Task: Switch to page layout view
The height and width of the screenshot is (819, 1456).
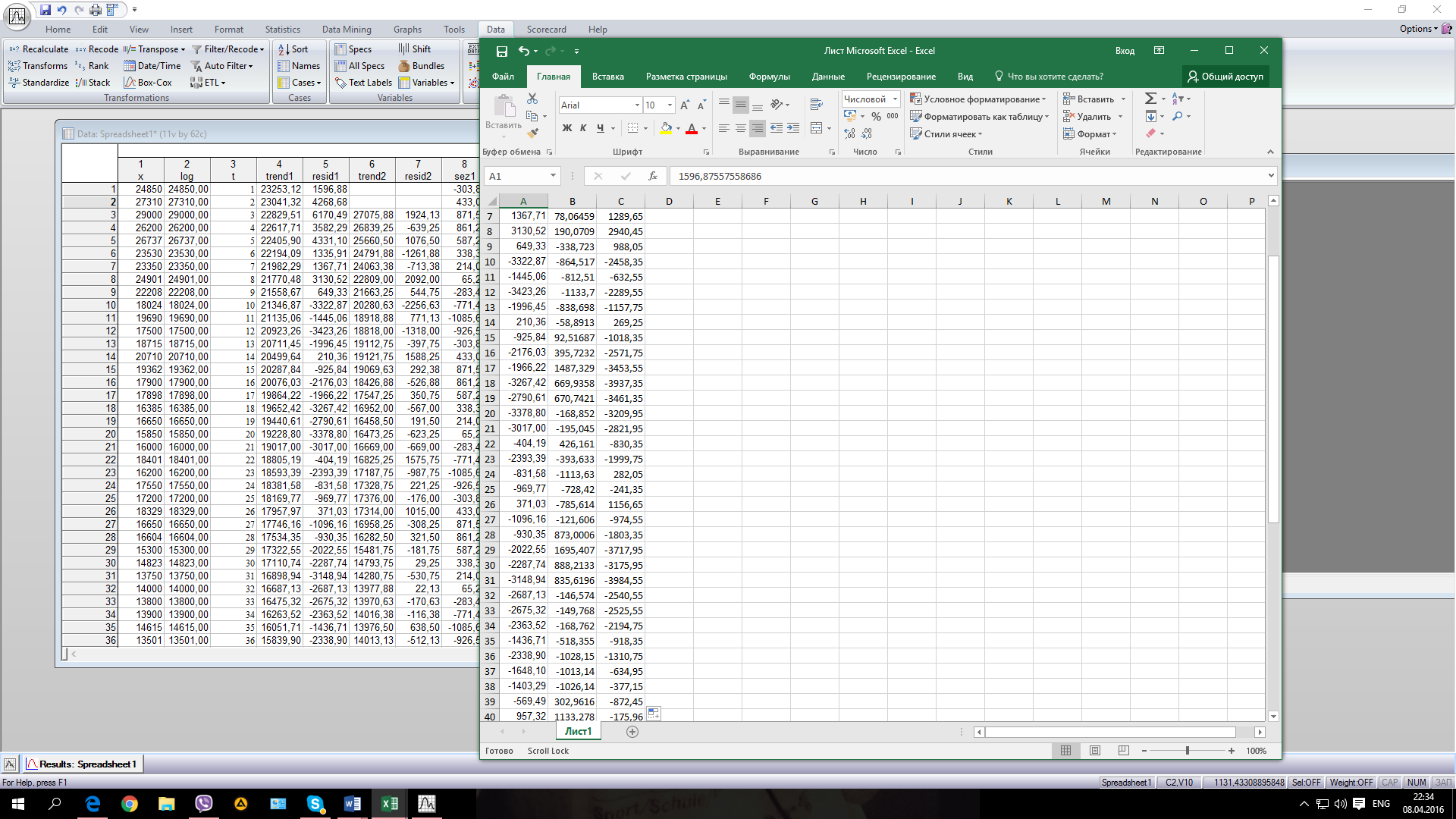Action: click(1094, 751)
